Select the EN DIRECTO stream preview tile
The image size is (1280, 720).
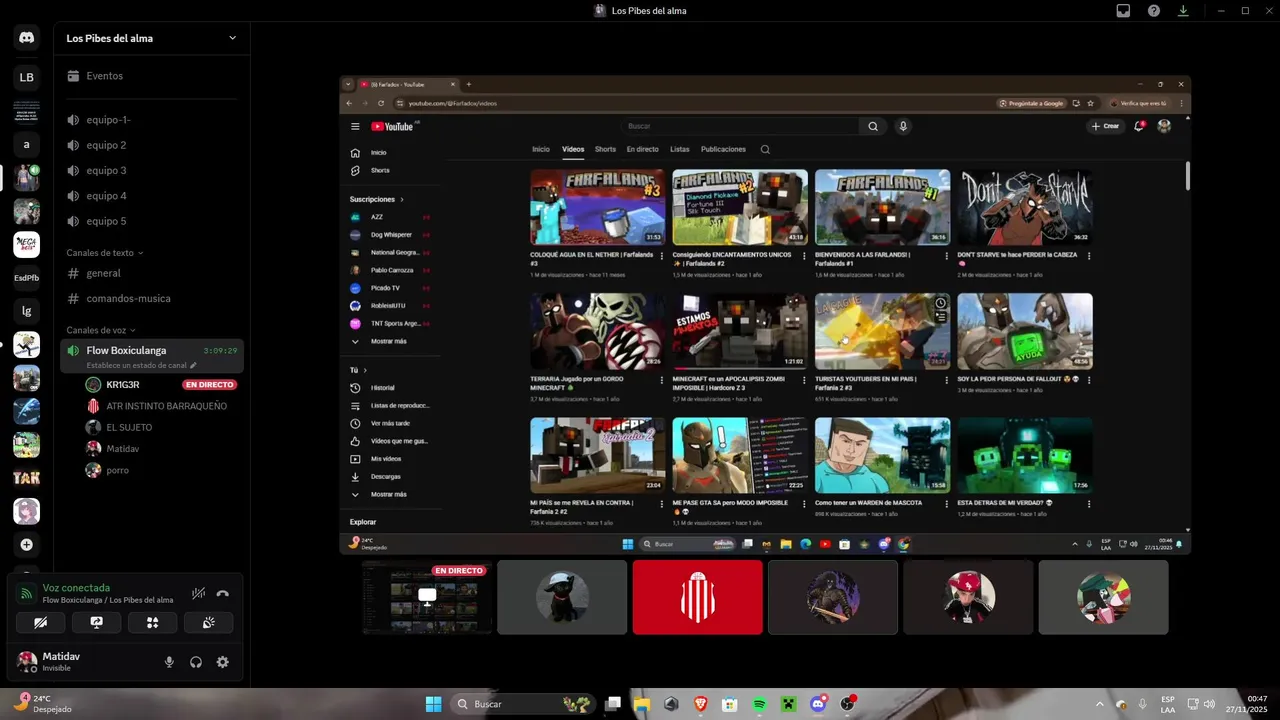(427, 597)
